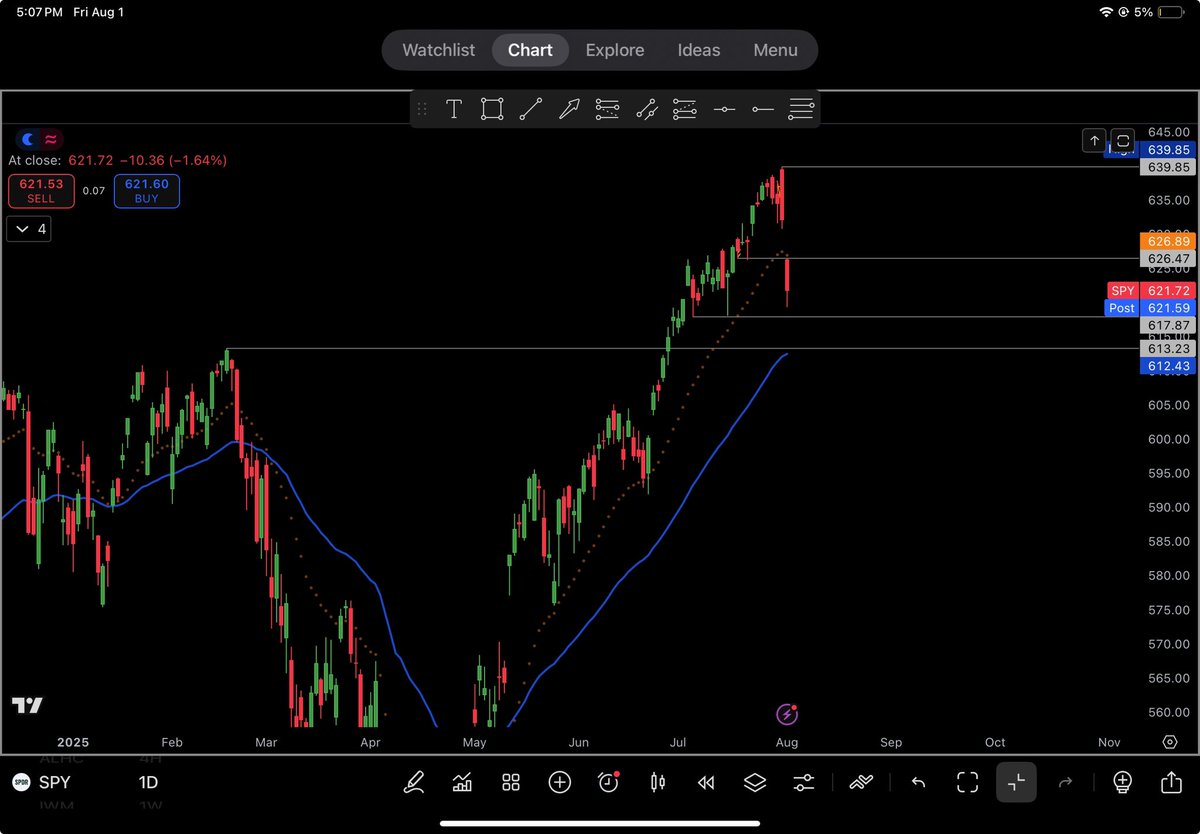This screenshot has height=834, width=1200.
Task: Tap the add/compare symbol plus icon
Action: pyautogui.click(x=560, y=783)
